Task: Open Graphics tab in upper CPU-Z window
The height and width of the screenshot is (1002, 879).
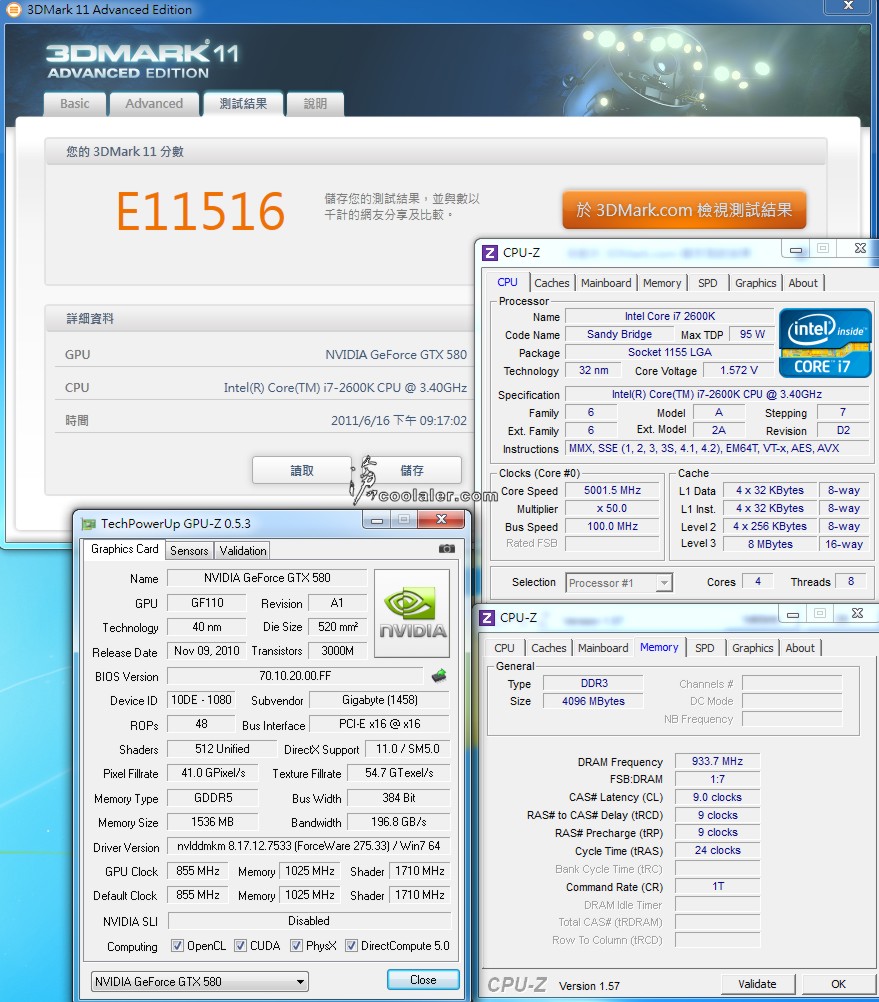Action: (756, 283)
